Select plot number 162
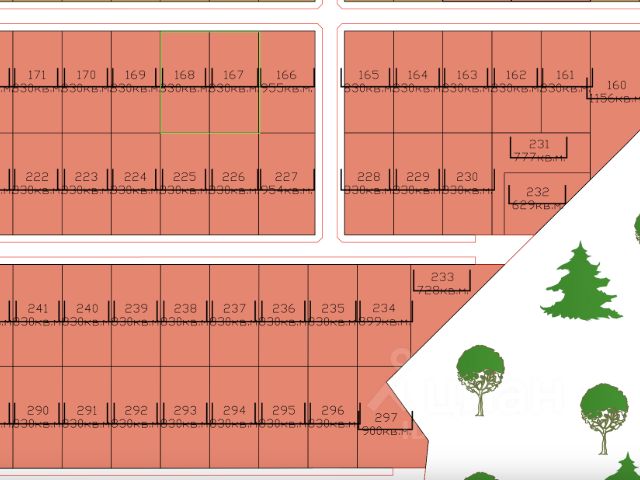The height and width of the screenshot is (480, 640). 516,75
